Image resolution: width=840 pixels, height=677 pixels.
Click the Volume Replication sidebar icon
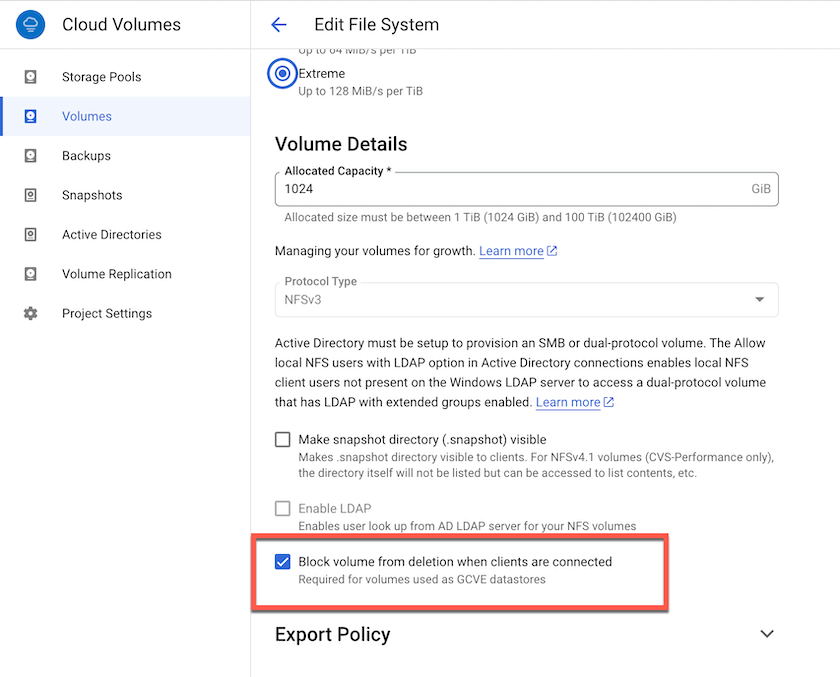[x=31, y=274]
